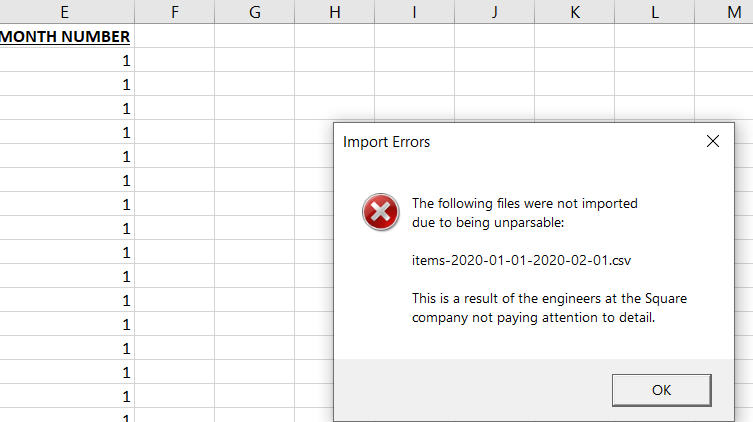753x422 pixels.
Task: Click the Import Errors title bar
Action: (500, 142)
